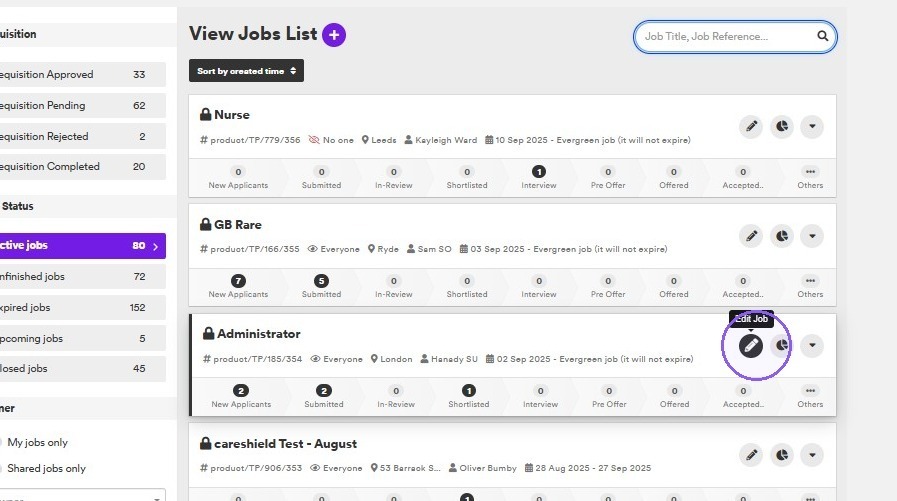897x501 pixels.
Task: Open the Administrator job title link
Action: coord(259,334)
